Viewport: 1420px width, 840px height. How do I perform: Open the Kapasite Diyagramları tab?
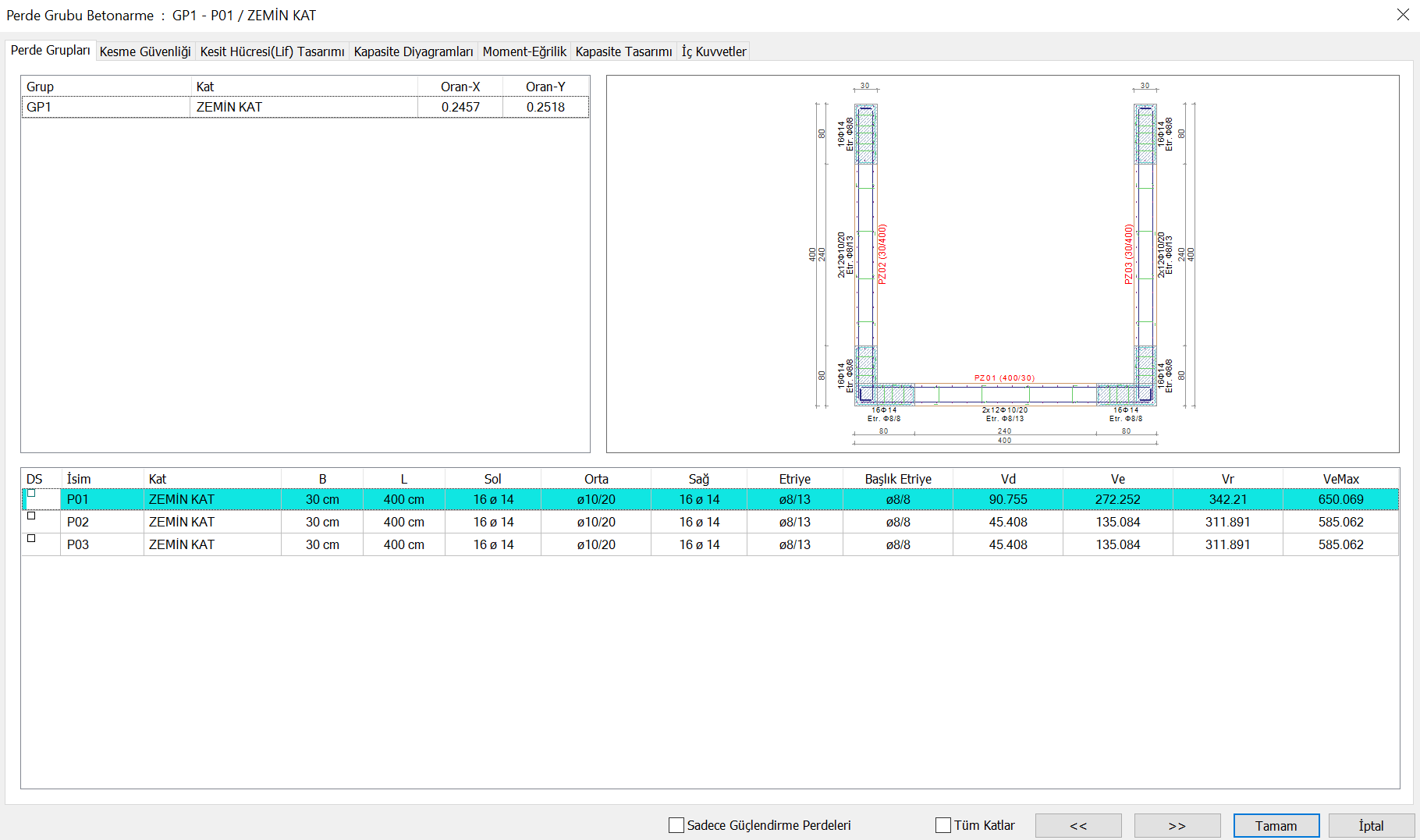coord(413,51)
